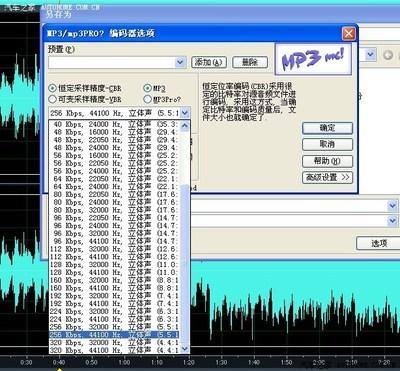Open help via 帮助(H) button
Viewport: 400px width, 371px height.
pyautogui.click(x=327, y=161)
